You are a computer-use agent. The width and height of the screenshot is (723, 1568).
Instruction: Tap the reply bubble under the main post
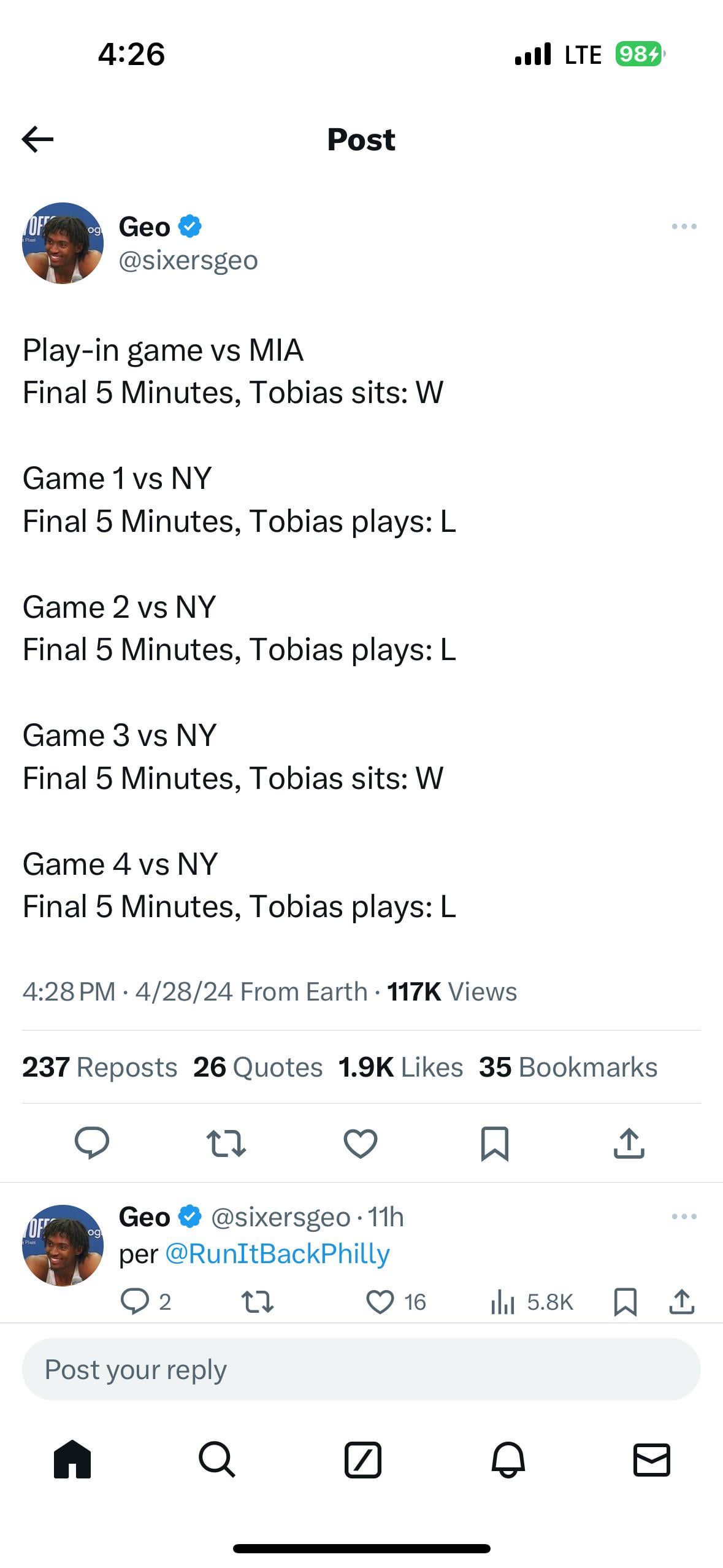coord(92,1142)
